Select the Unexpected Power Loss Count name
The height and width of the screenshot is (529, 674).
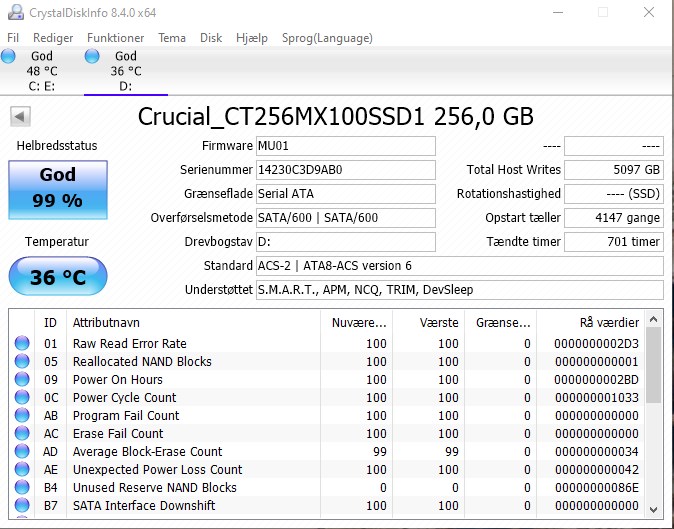click(157, 470)
